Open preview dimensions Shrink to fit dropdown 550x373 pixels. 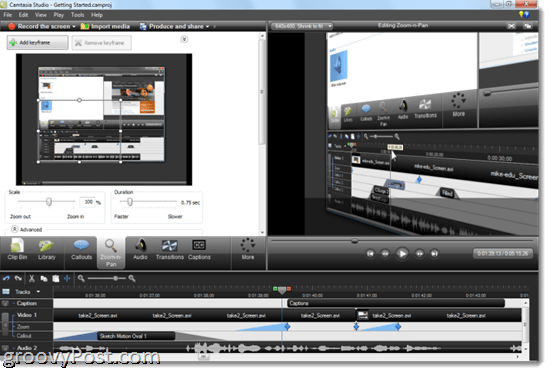(x=302, y=26)
